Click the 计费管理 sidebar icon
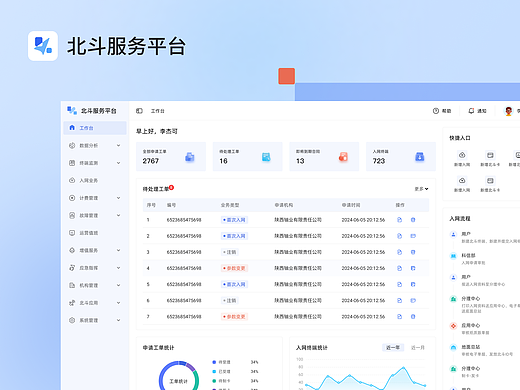The image size is (520, 390). pos(72,198)
